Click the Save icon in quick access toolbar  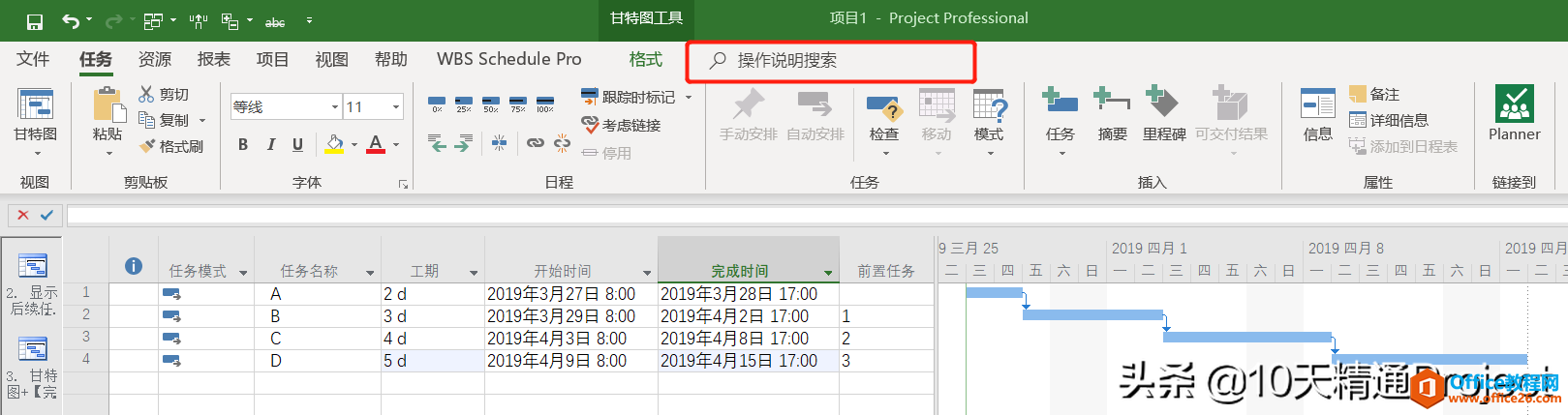tap(35, 20)
